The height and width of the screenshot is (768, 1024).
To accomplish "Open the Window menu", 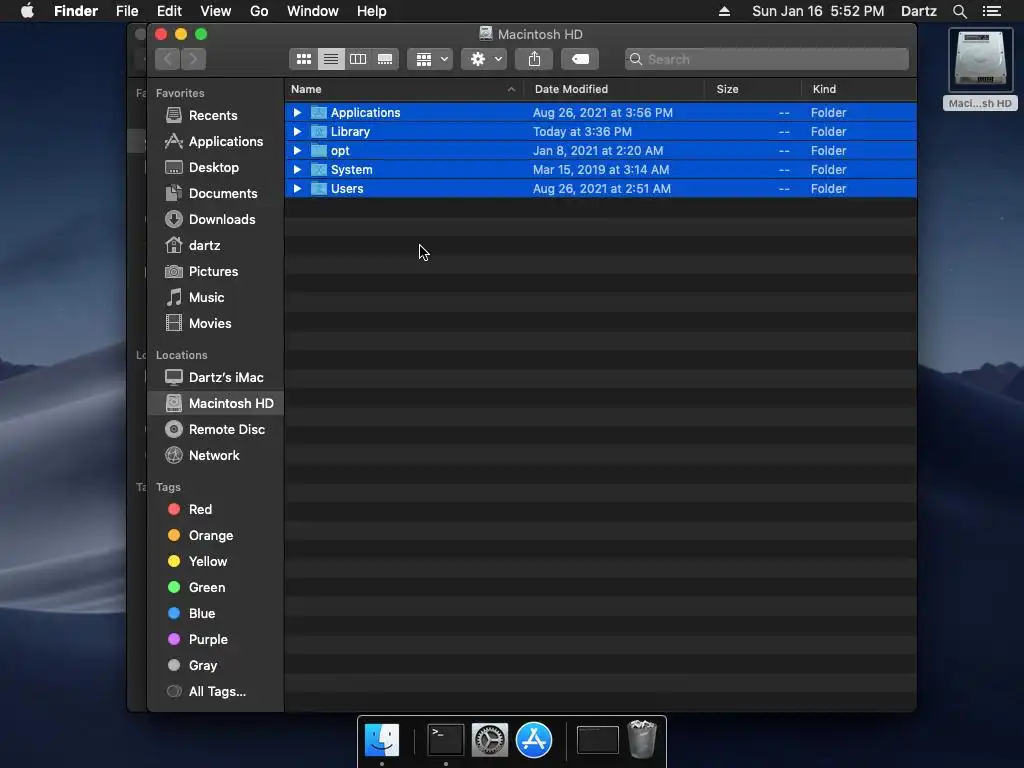I will point(313,11).
